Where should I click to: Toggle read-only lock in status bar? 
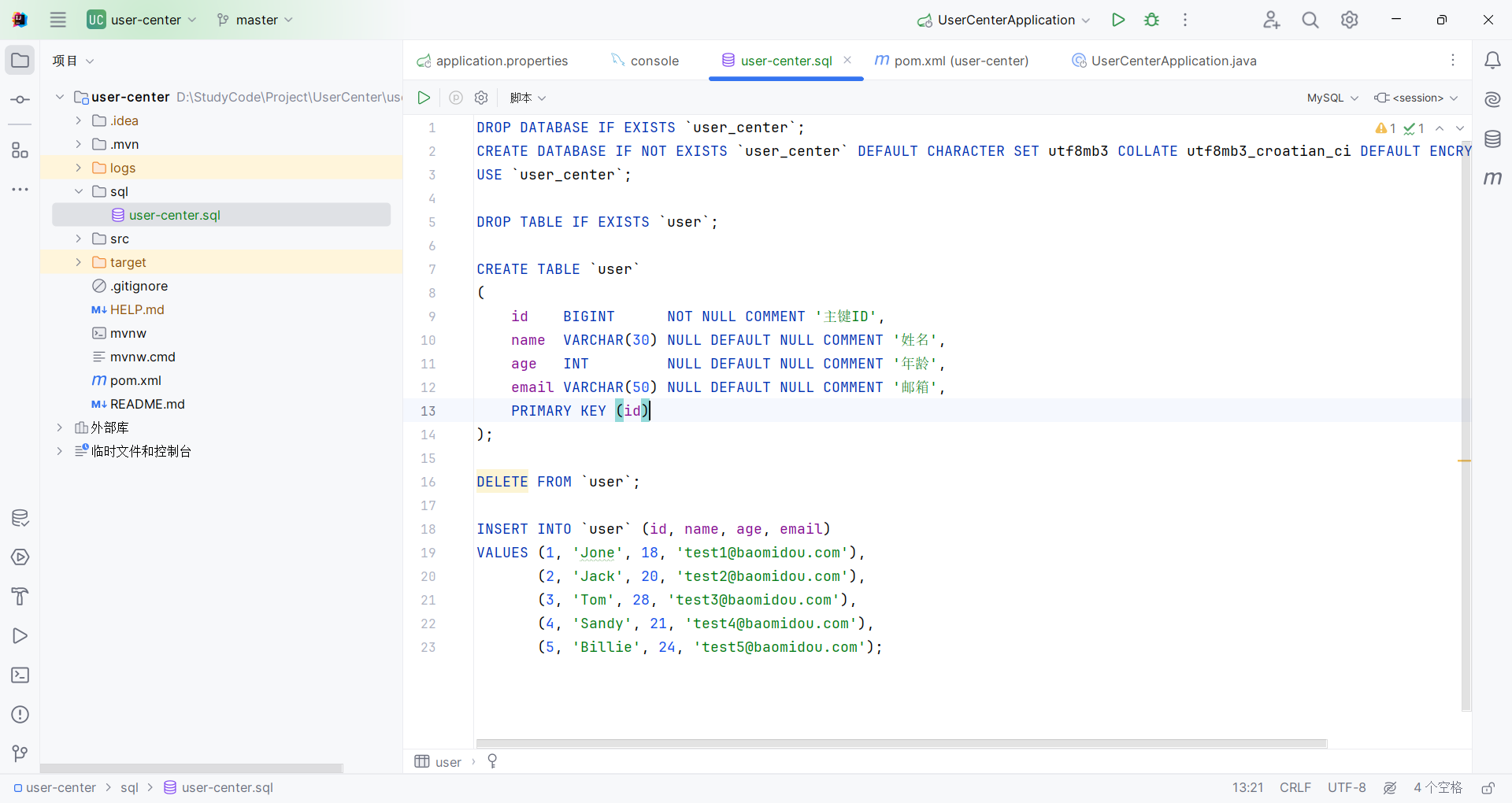pyautogui.click(x=1488, y=788)
